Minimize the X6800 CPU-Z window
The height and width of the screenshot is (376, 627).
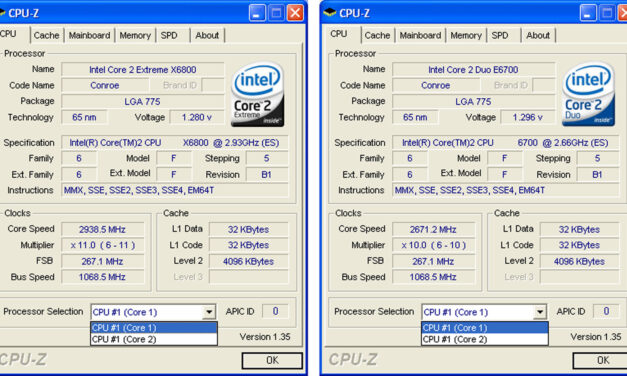coord(257,13)
